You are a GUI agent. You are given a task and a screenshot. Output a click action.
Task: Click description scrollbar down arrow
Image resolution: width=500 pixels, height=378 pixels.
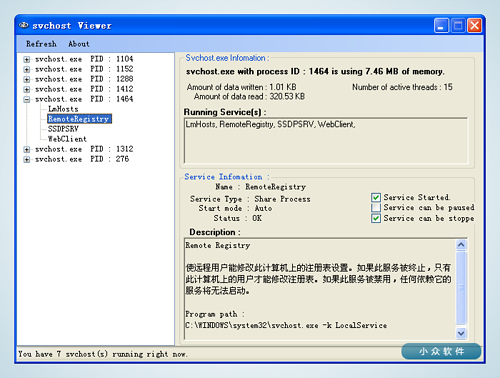click(461, 333)
